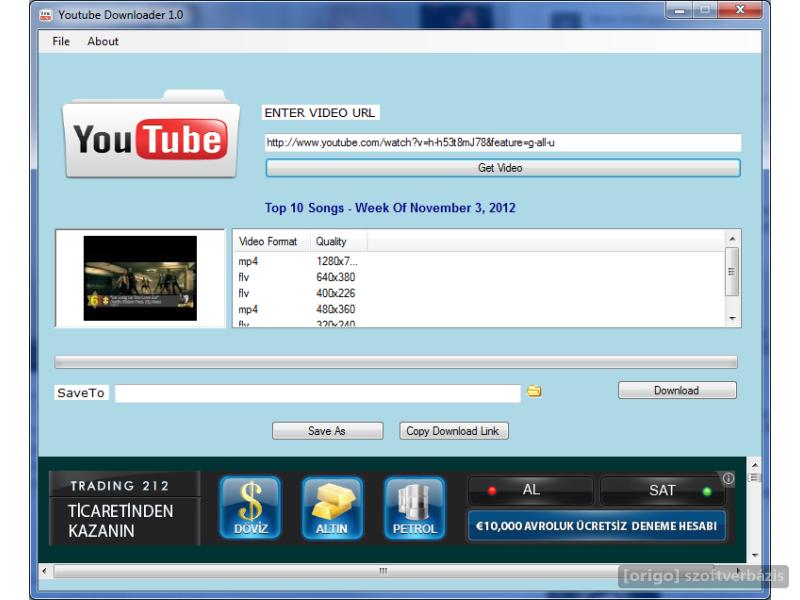Open the File menu
This screenshot has width=800, height=600.
tap(61, 41)
